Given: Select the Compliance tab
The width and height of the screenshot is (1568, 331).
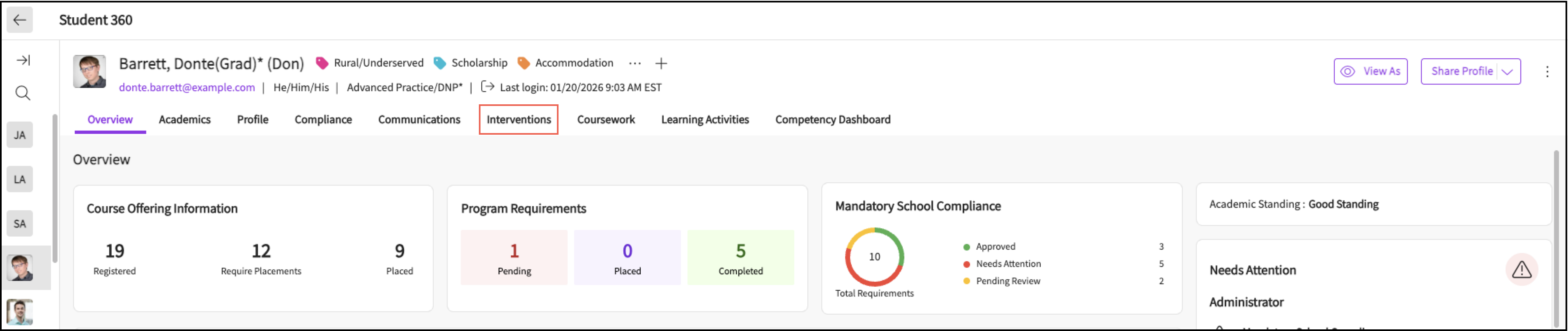Looking at the screenshot, I should click(323, 120).
